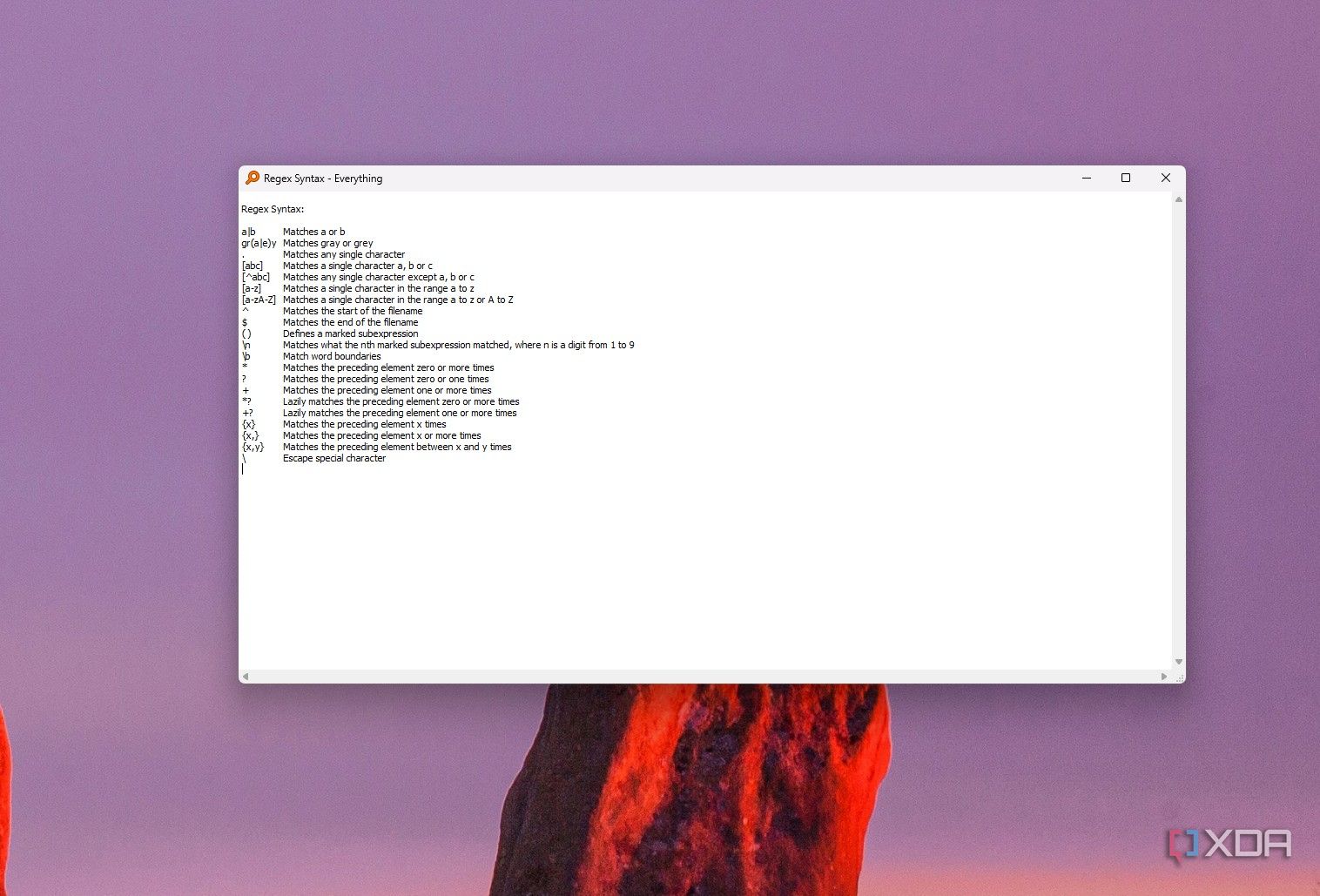Click 'Matches the preceding element x or more times'

382,435
